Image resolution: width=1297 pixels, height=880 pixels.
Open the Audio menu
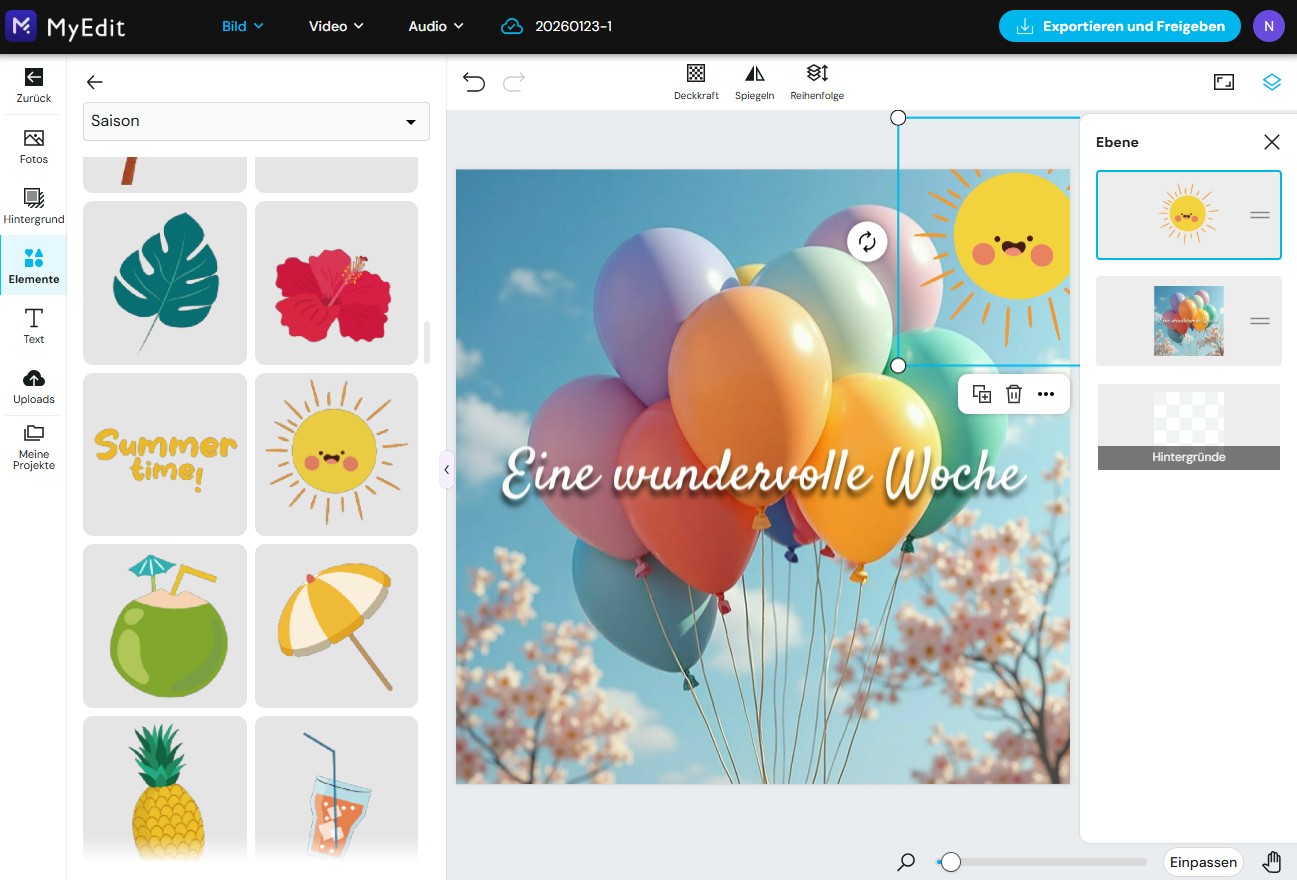point(436,26)
